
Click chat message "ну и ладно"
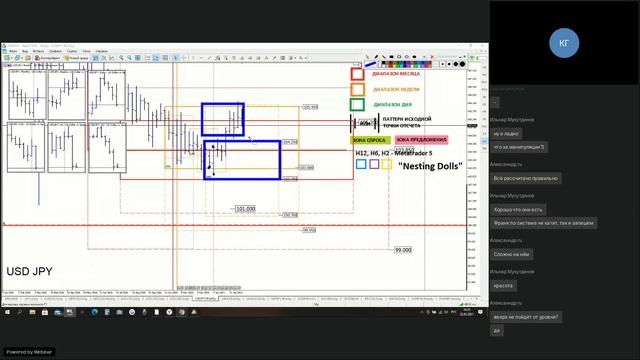tap(506, 133)
